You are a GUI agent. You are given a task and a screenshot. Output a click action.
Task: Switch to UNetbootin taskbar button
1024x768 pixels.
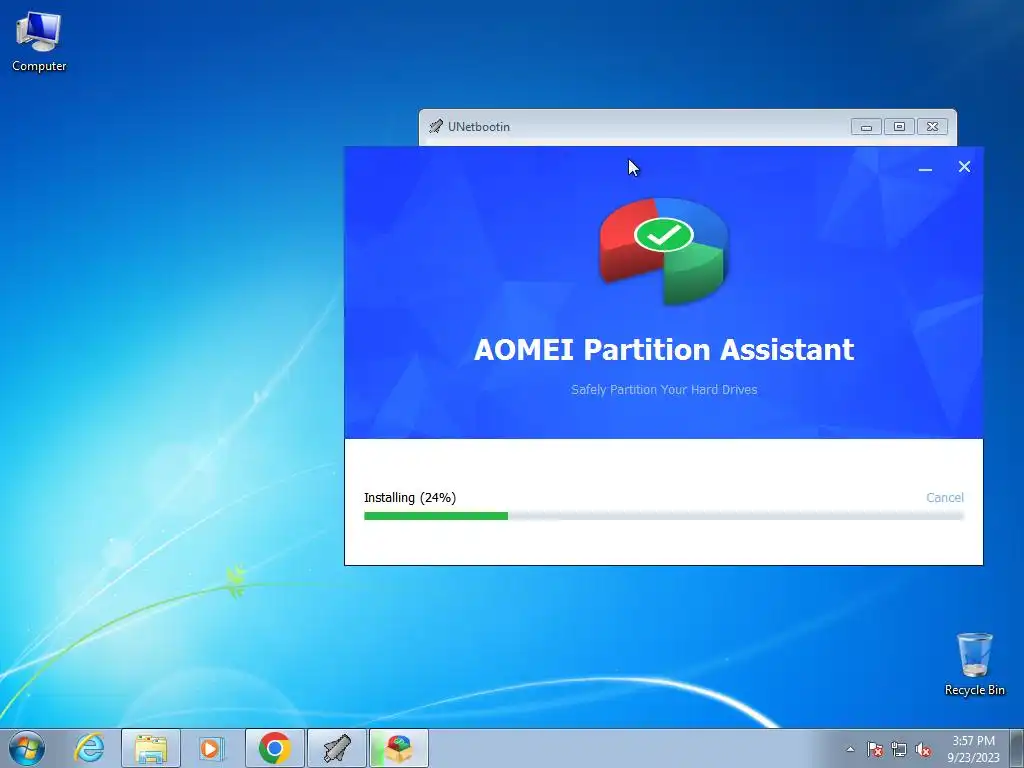tap(336, 748)
